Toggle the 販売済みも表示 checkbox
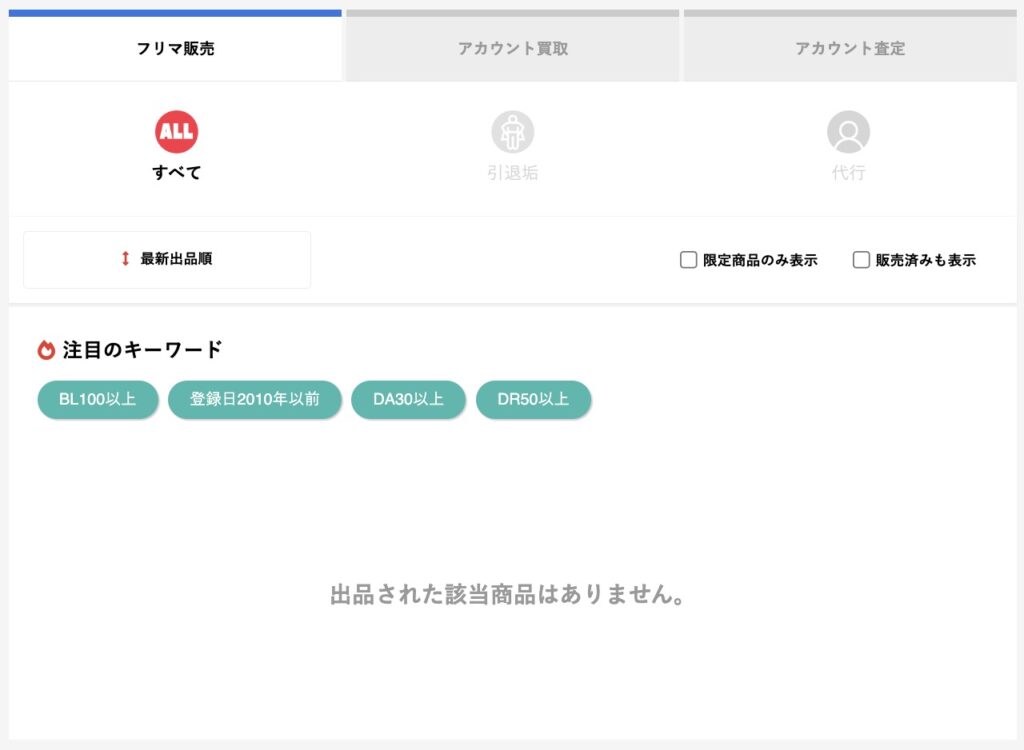The width and height of the screenshot is (1024, 750). (861, 260)
